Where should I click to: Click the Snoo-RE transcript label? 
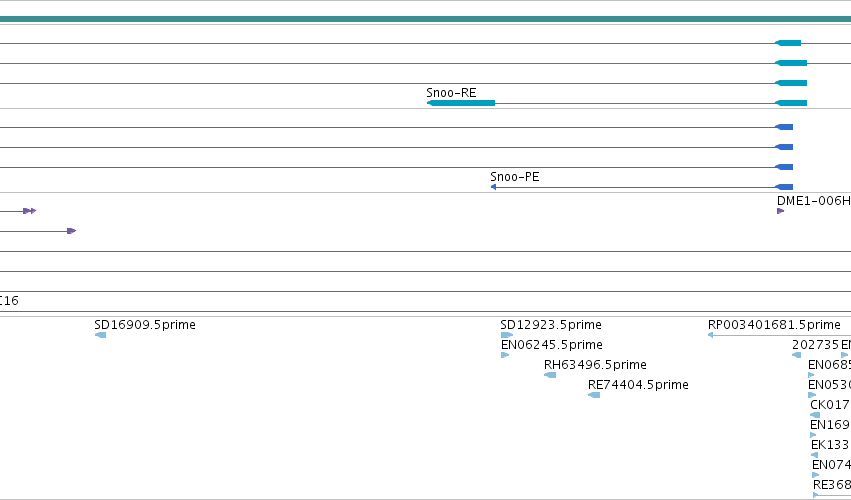[451, 93]
